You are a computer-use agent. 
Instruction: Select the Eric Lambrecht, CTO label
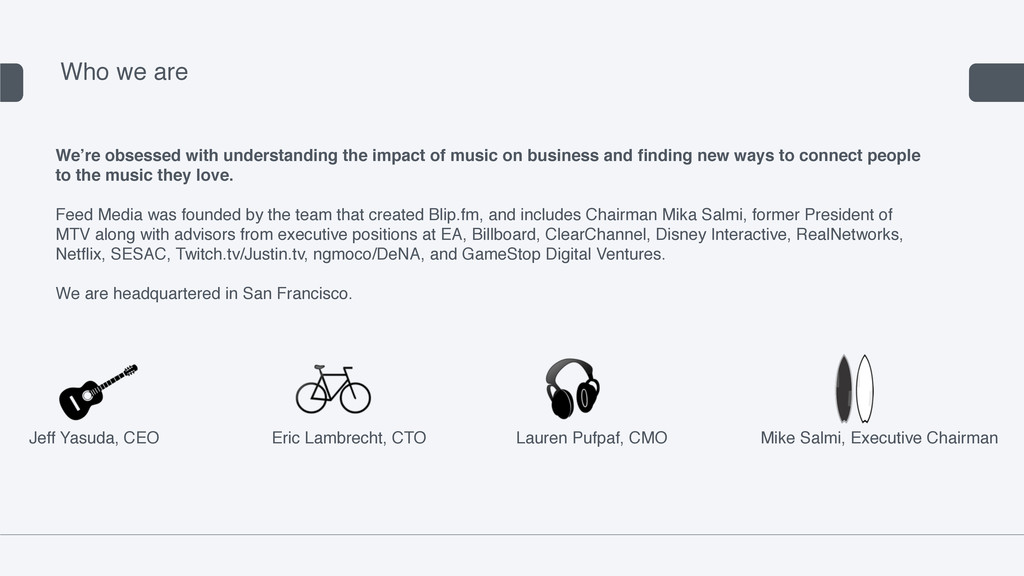point(349,438)
